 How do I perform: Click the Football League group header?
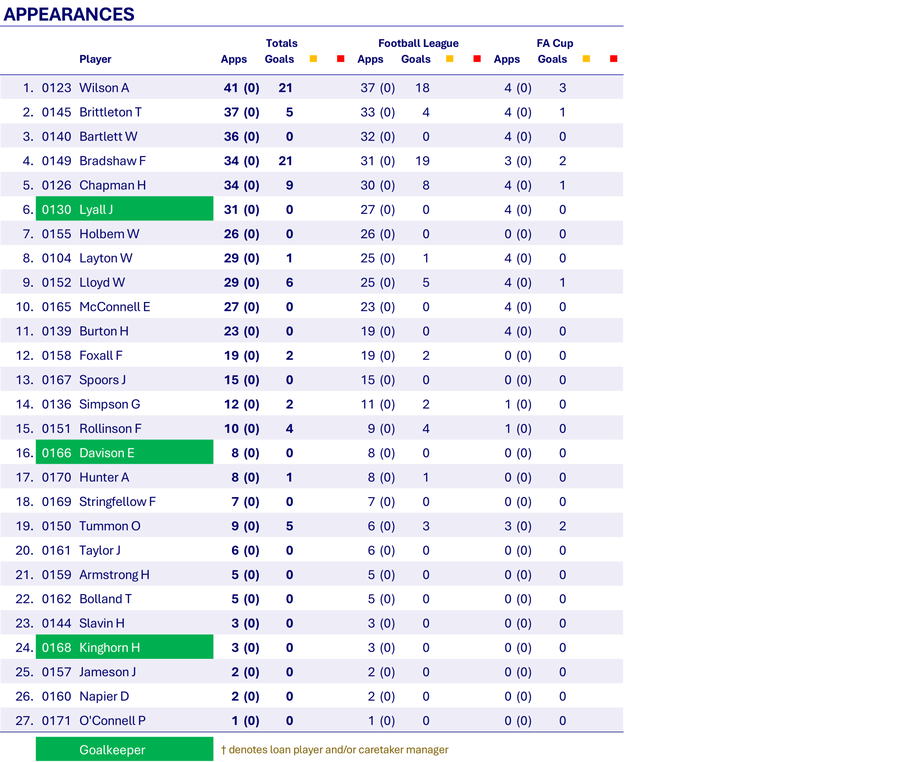(418, 43)
